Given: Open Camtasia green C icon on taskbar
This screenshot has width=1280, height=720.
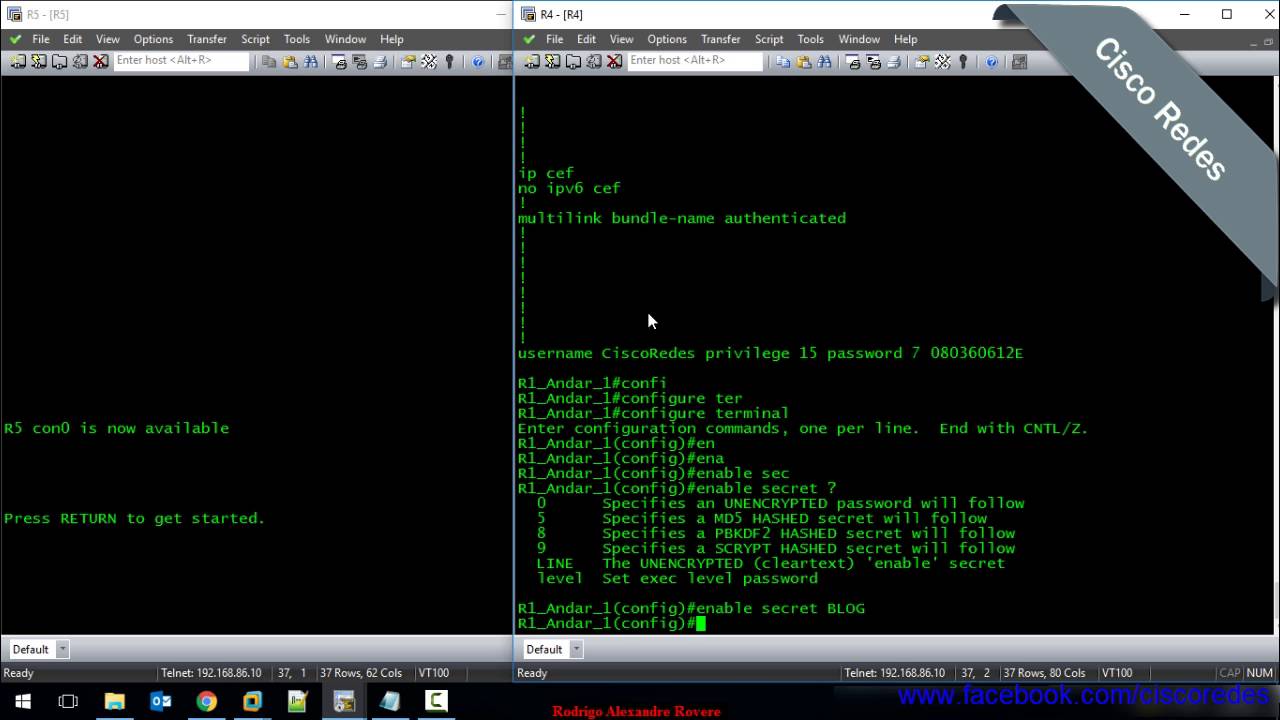Looking at the screenshot, I should (x=436, y=701).
